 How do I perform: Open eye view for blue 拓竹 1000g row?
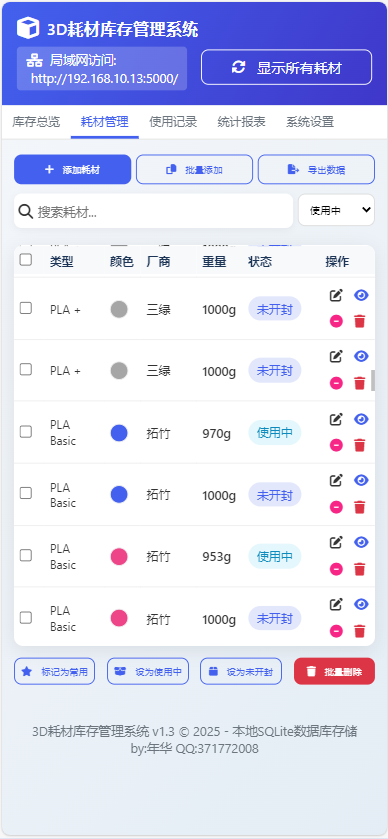point(361,480)
